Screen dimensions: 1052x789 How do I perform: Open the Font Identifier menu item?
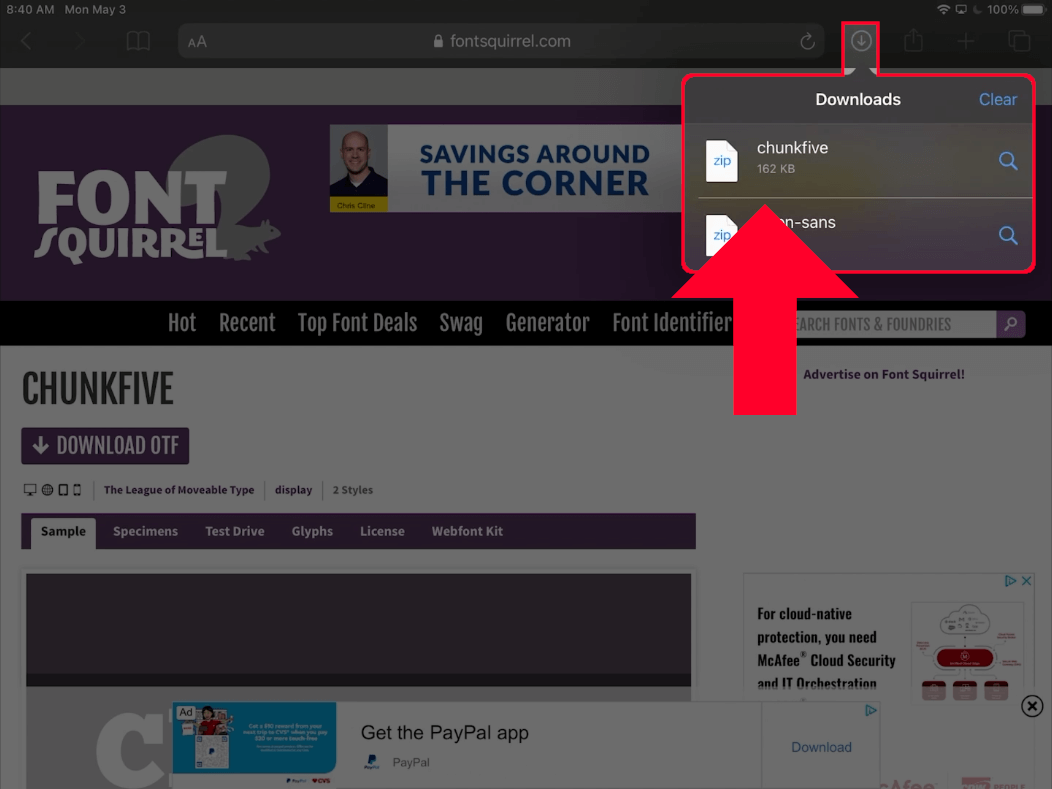tap(672, 323)
